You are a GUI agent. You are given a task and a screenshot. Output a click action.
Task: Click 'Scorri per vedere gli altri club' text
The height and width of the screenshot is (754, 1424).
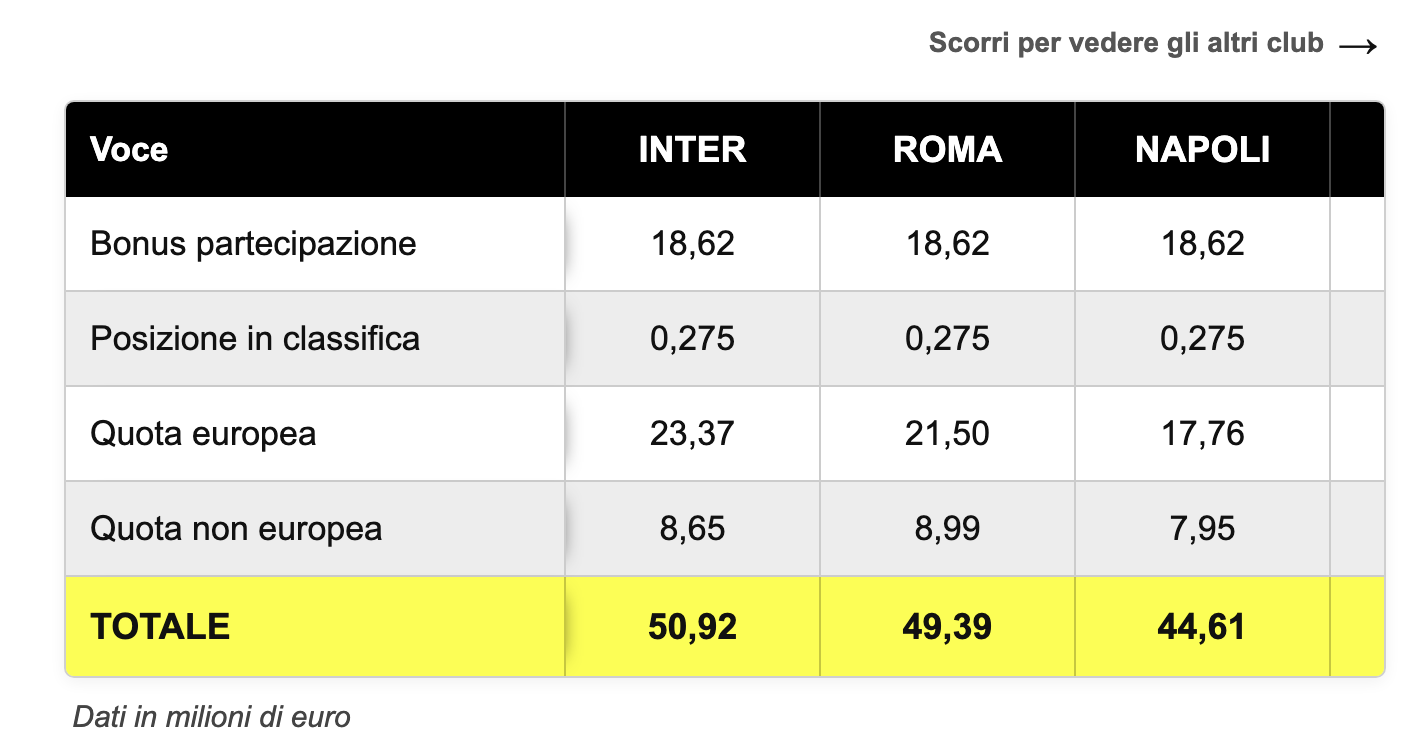click(x=1126, y=44)
